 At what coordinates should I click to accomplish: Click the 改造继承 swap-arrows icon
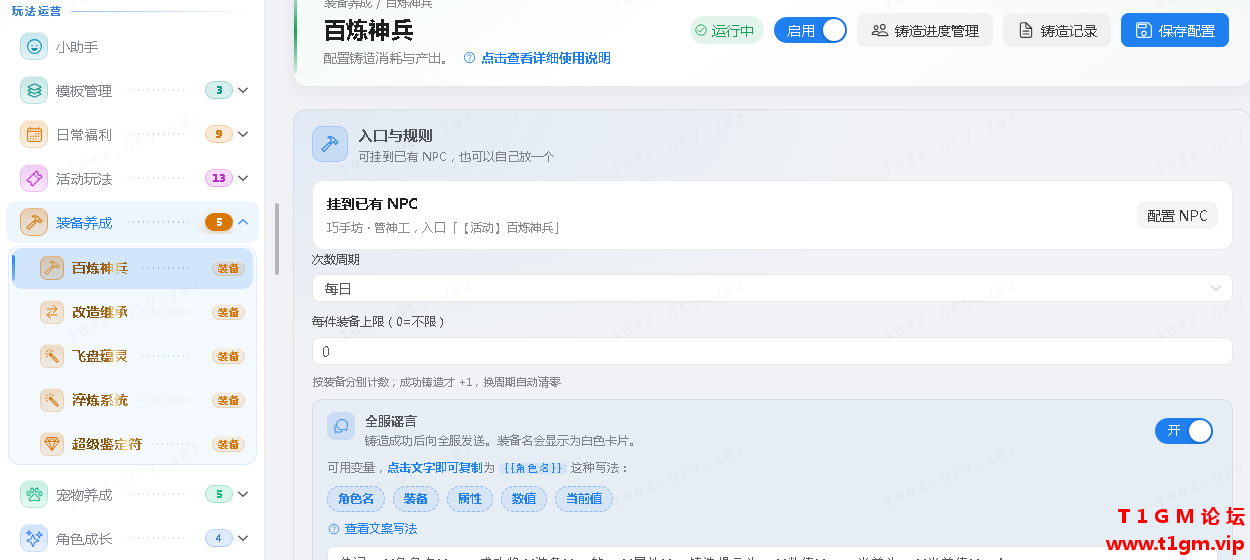(x=52, y=312)
